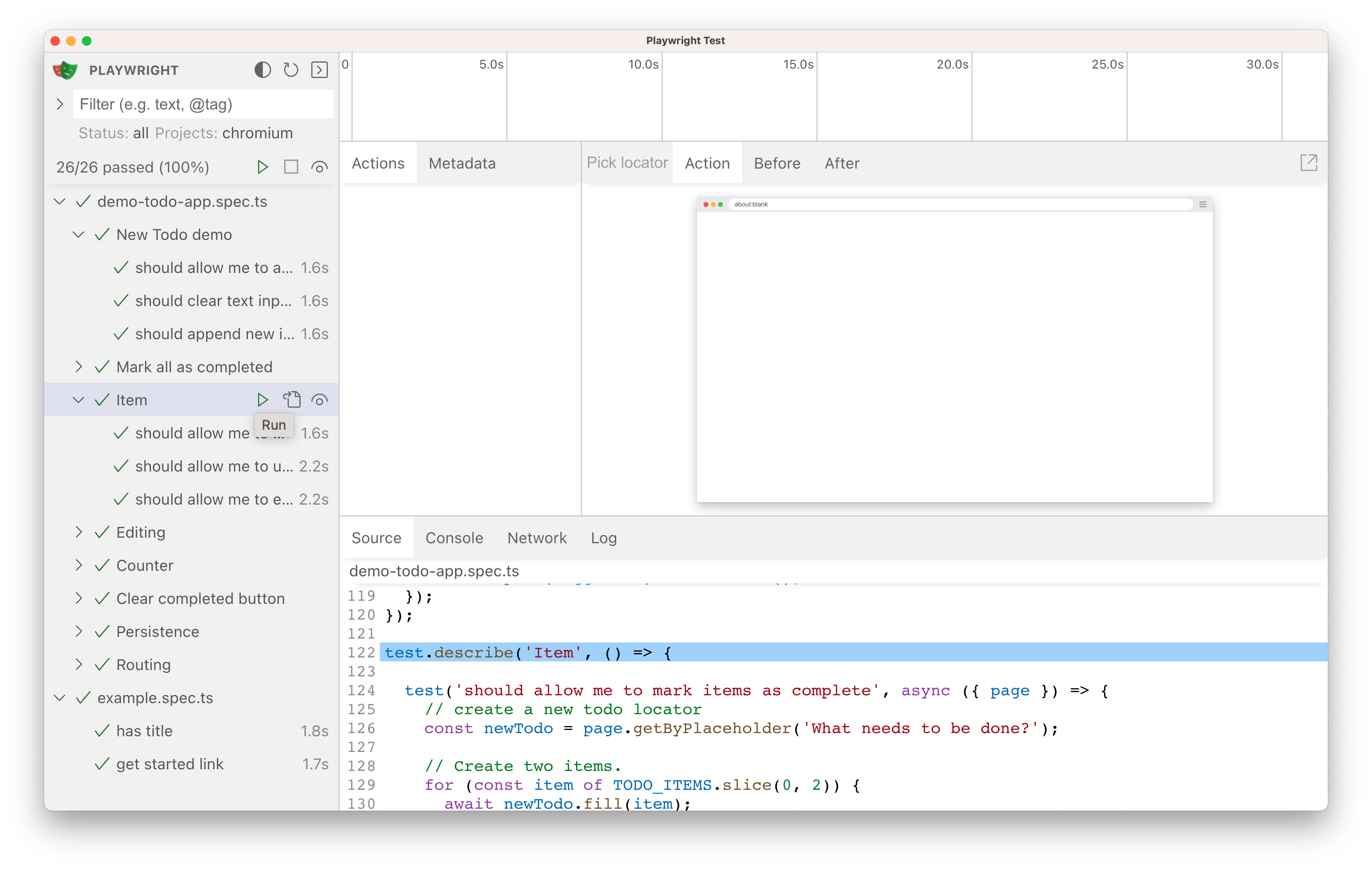The width and height of the screenshot is (1372, 869).
Task: Click the checkmark beside example.spec.ts
Action: tap(83, 698)
